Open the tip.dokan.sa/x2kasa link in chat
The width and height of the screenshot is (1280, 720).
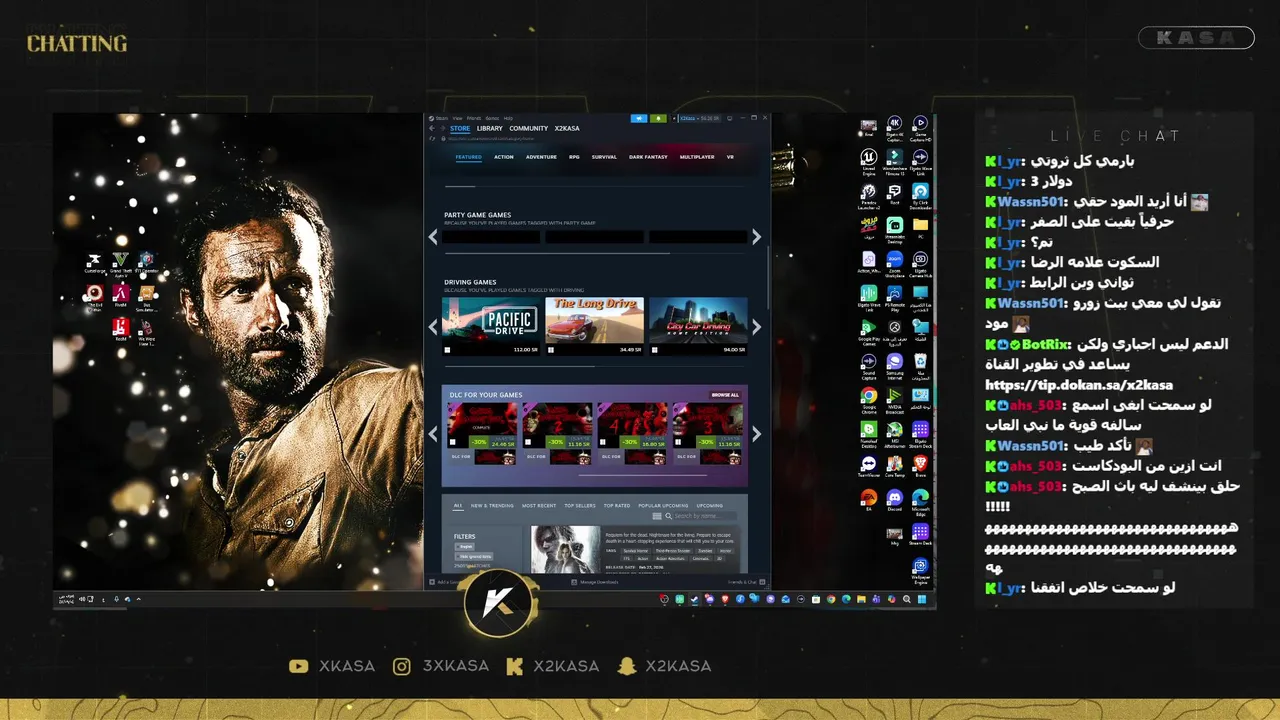point(1079,385)
